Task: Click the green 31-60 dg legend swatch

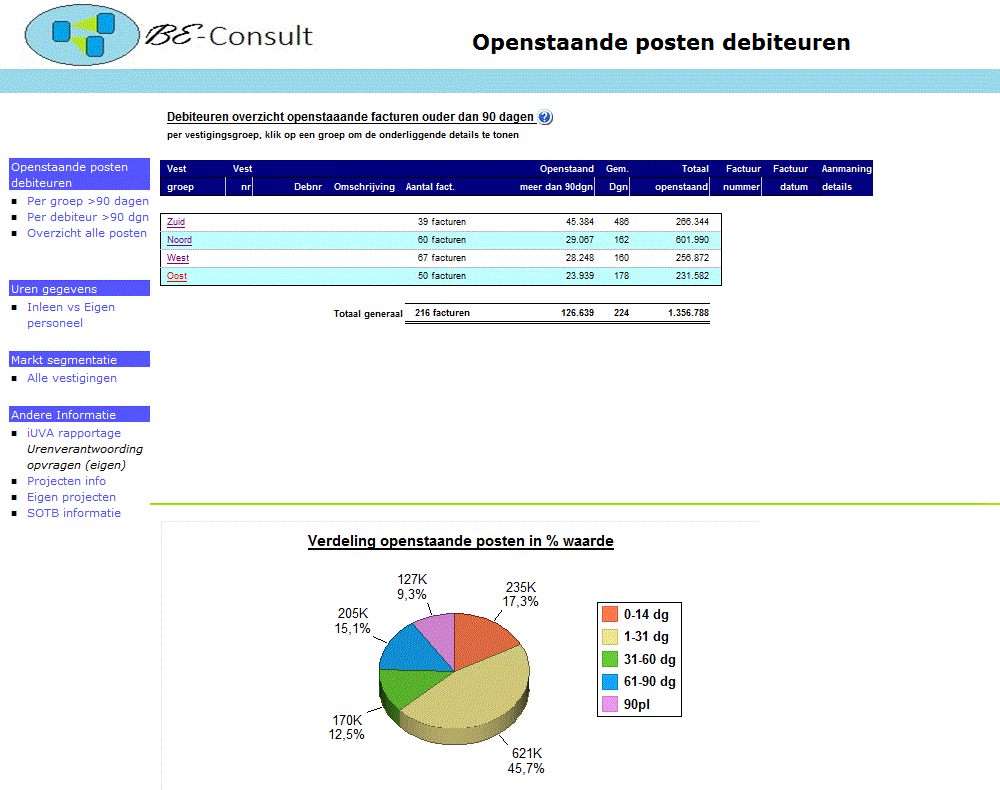Action: pyautogui.click(x=609, y=659)
